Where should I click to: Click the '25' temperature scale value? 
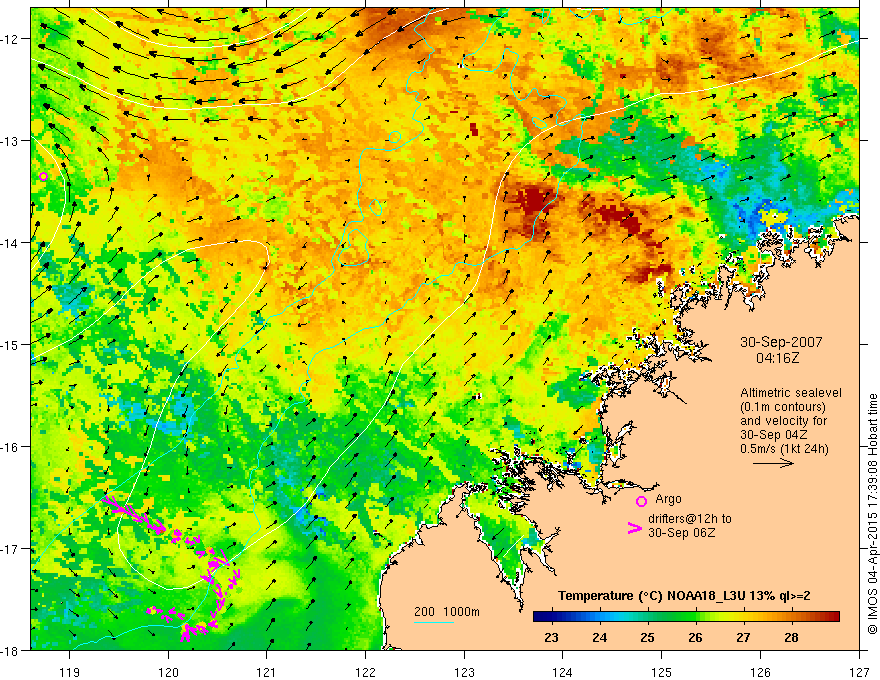click(x=648, y=637)
